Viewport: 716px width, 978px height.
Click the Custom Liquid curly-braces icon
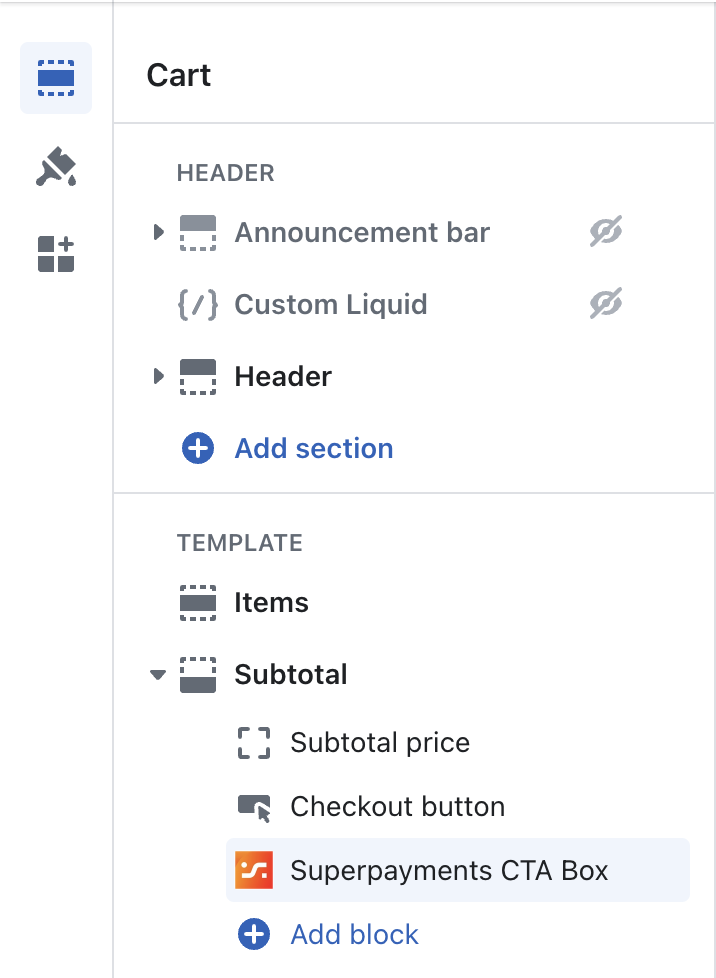tap(198, 304)
